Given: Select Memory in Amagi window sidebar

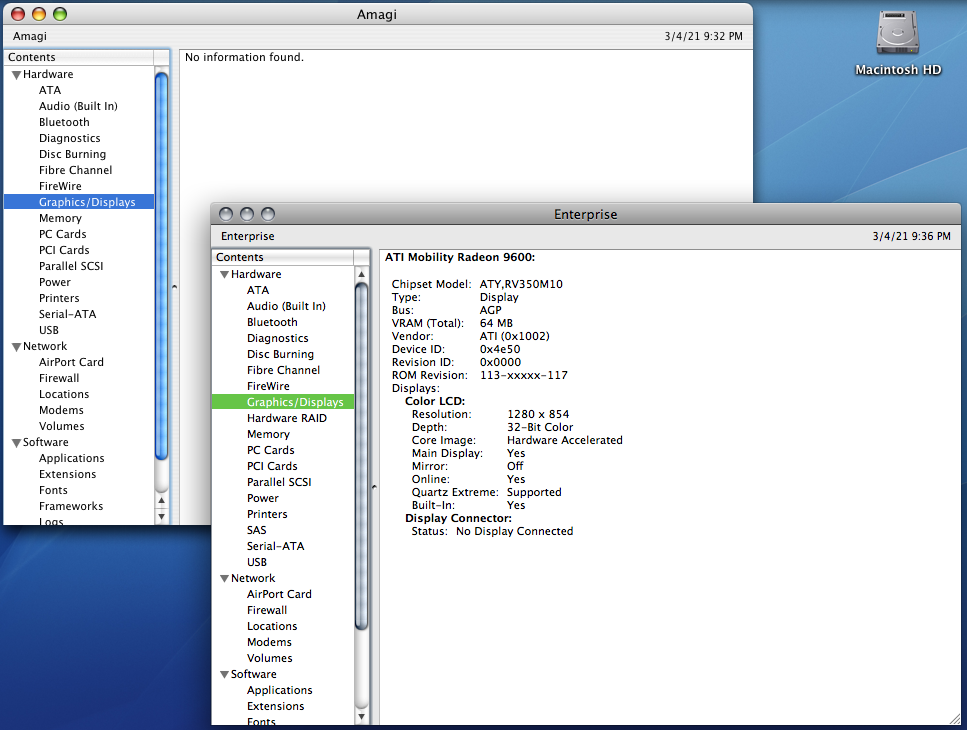Looking at the screenshot, I should coord(60,218).
